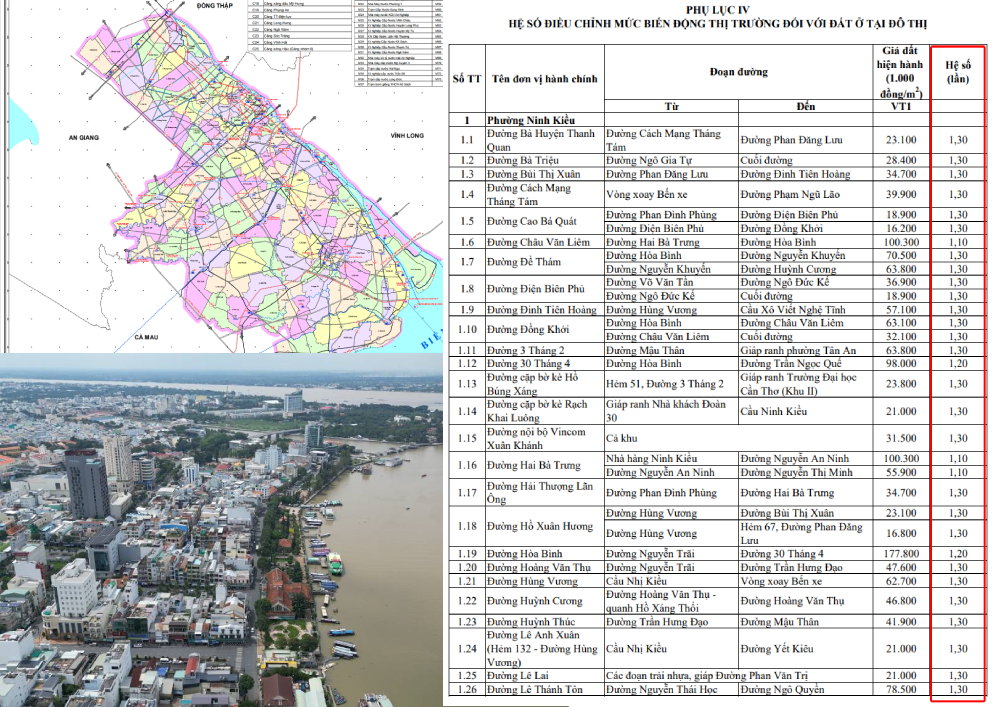This screenshot has height=707, width=1000.
Task: Select the 'Đường Yết Kiêu' cell
Action: tap(777, 649)
